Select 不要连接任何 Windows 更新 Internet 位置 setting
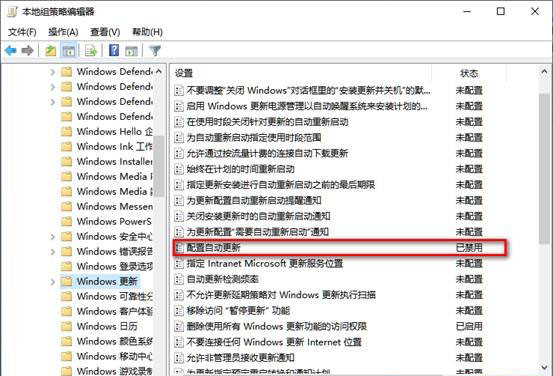Viewport: 553px width, 376px height. [x=274, y=342]
